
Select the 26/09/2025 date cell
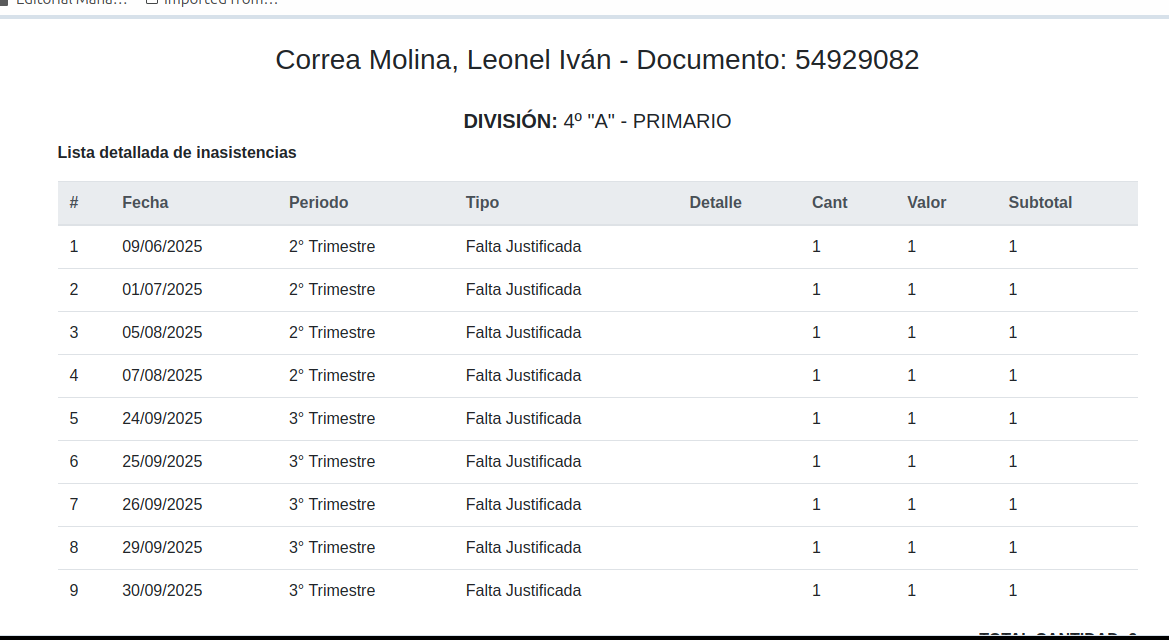tap(162, 505)
